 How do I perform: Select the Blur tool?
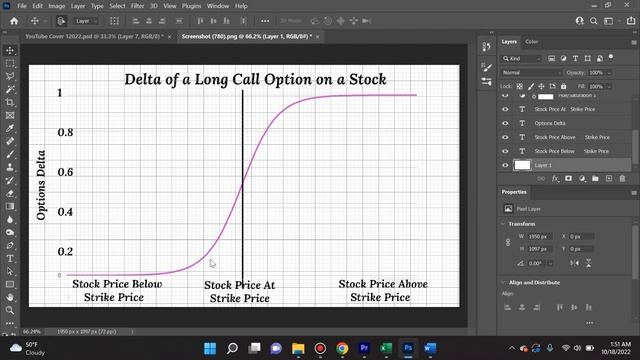click(10, 220)
